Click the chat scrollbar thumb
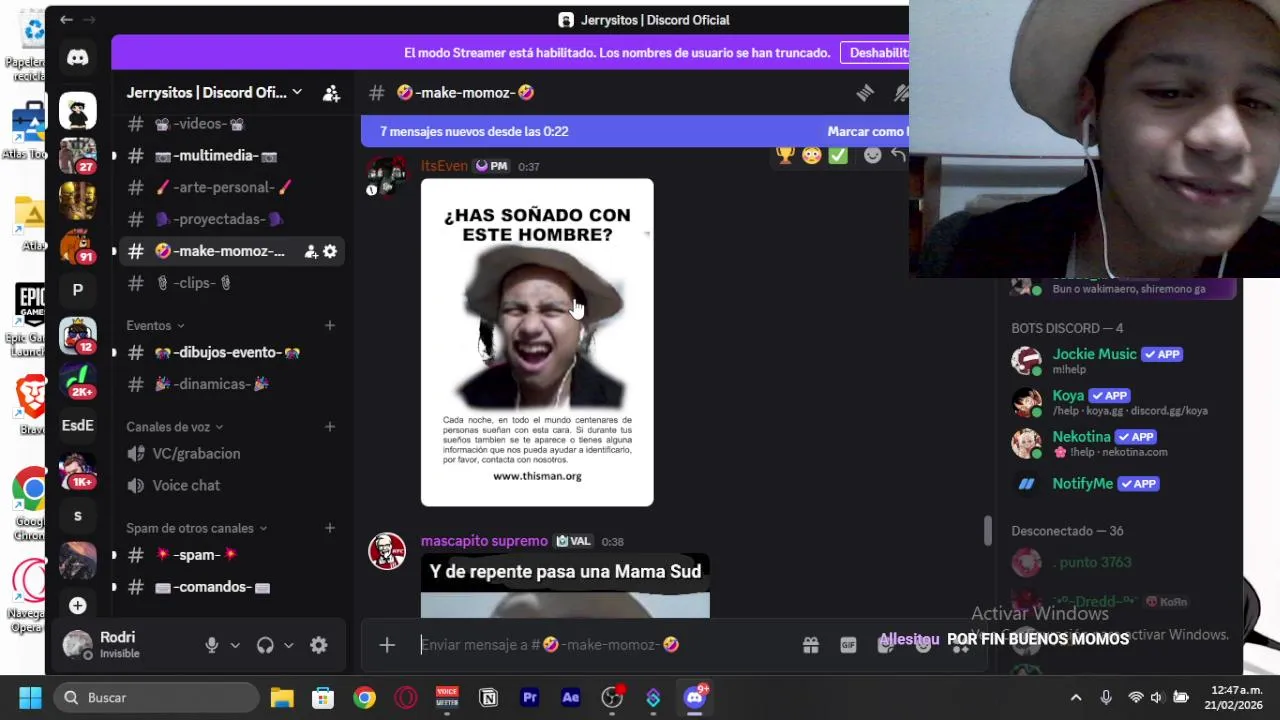The width and height of the screenshot is (1280, 720). tap(988, 531)
